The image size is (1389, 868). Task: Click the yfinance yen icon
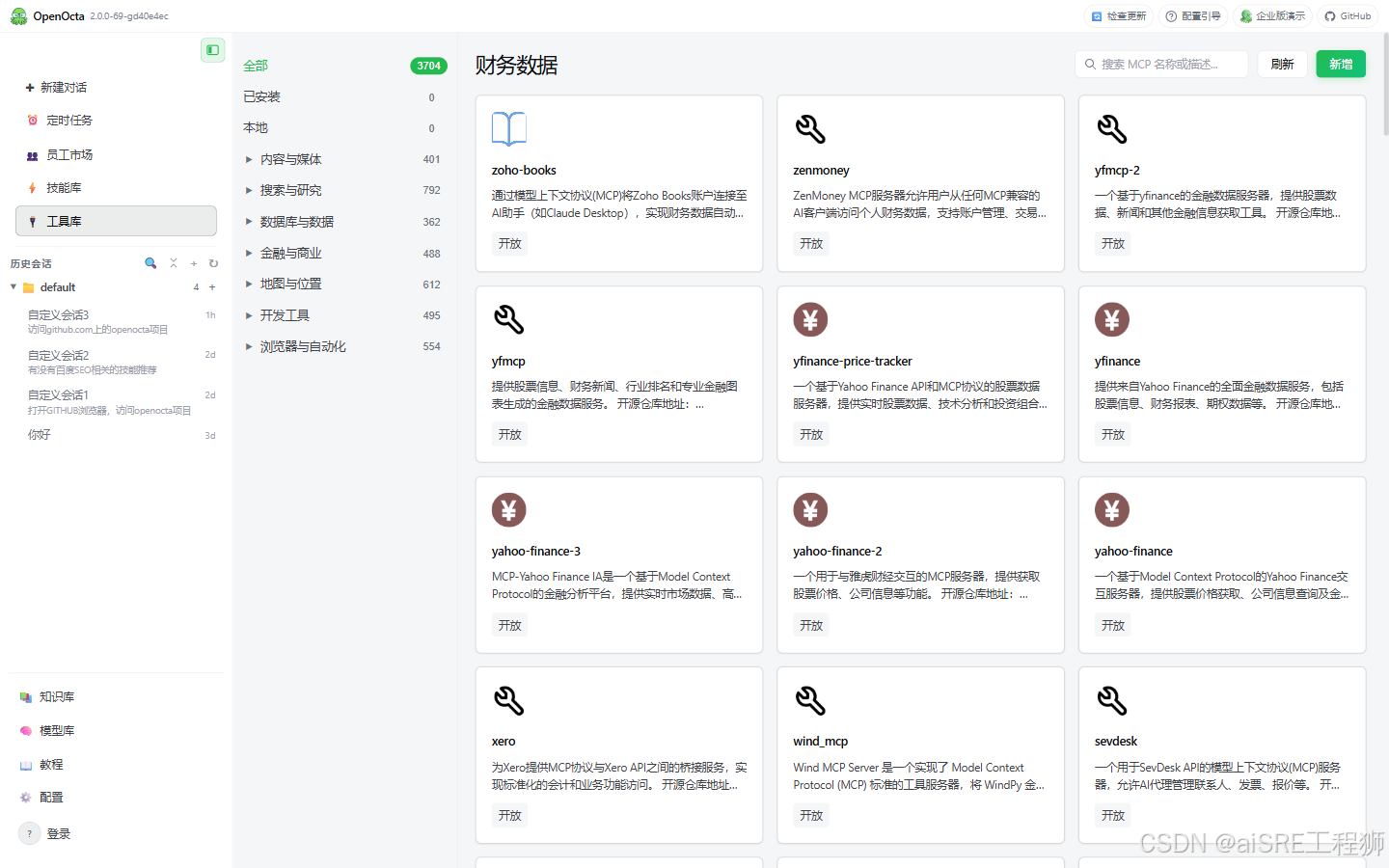[x=1111, y=319]
